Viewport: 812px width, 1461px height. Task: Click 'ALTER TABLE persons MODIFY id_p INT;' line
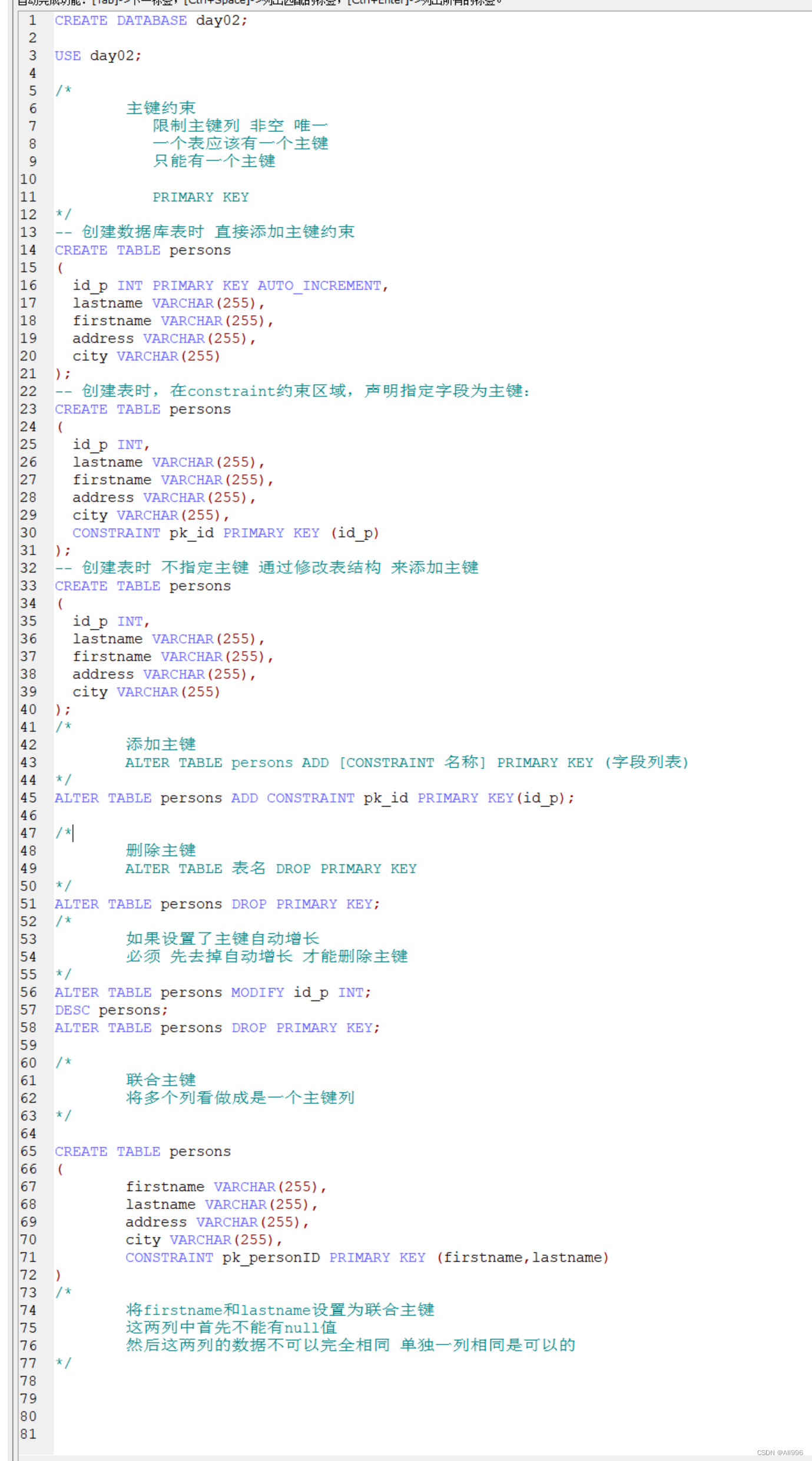(213, 993)
